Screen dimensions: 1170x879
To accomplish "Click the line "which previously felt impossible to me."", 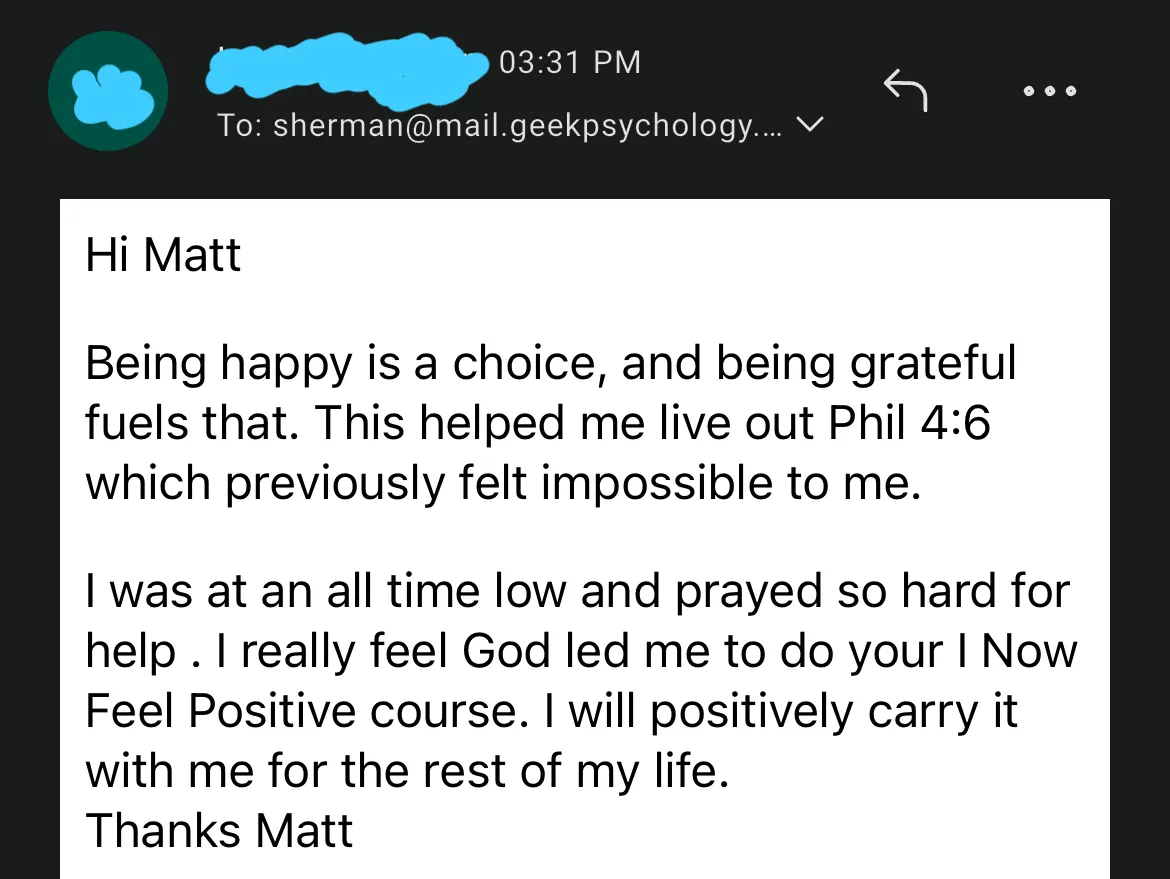I will pyautogui.click(x=502, y=484).
